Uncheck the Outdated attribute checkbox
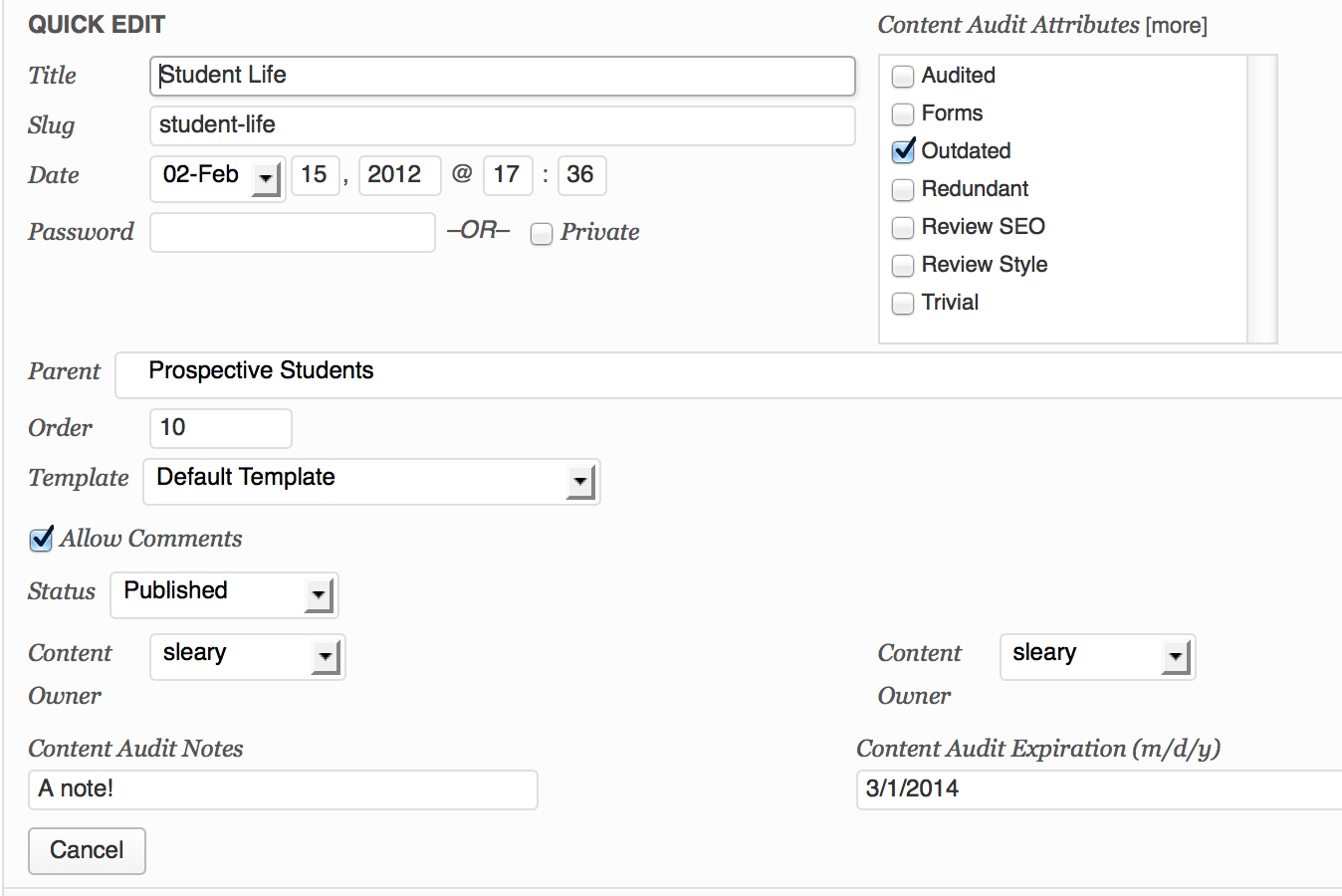Image resolution: width=1342 pixels, height=896 pixels. pos(903,151)
